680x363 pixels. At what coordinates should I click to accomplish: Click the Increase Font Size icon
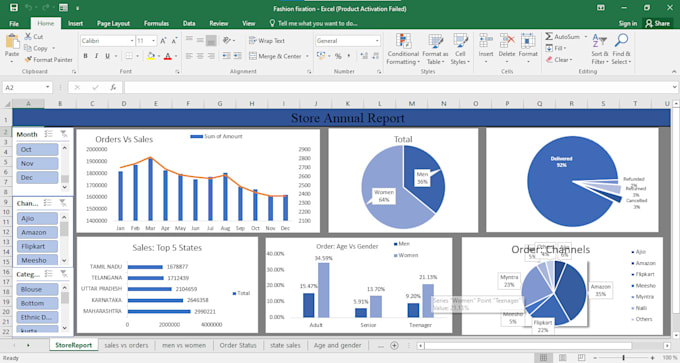point(163,41)
